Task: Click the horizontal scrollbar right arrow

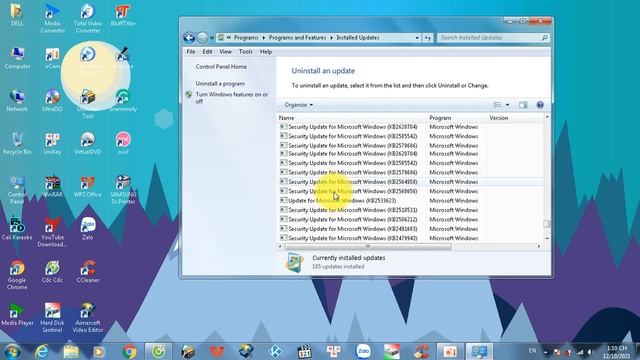Action: tap(539, 247)
